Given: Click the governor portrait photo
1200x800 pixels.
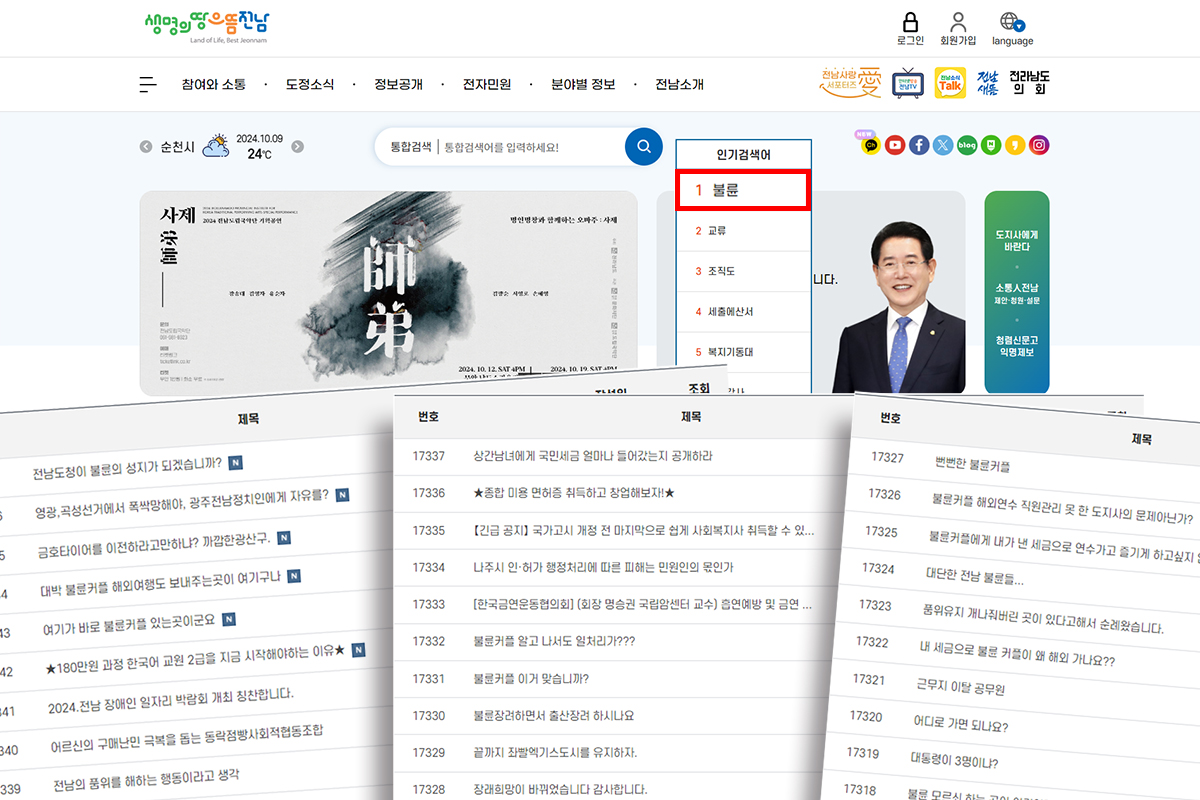Looking at the screenshot, I should click(x=898, y=307).
